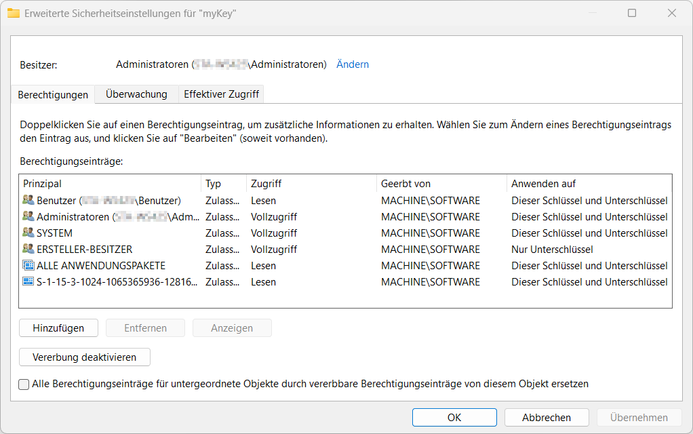The height and width of the screenshot is (434, 693).
Task: Click the Administratoren group icon
Action: click(x=27, y=217)
